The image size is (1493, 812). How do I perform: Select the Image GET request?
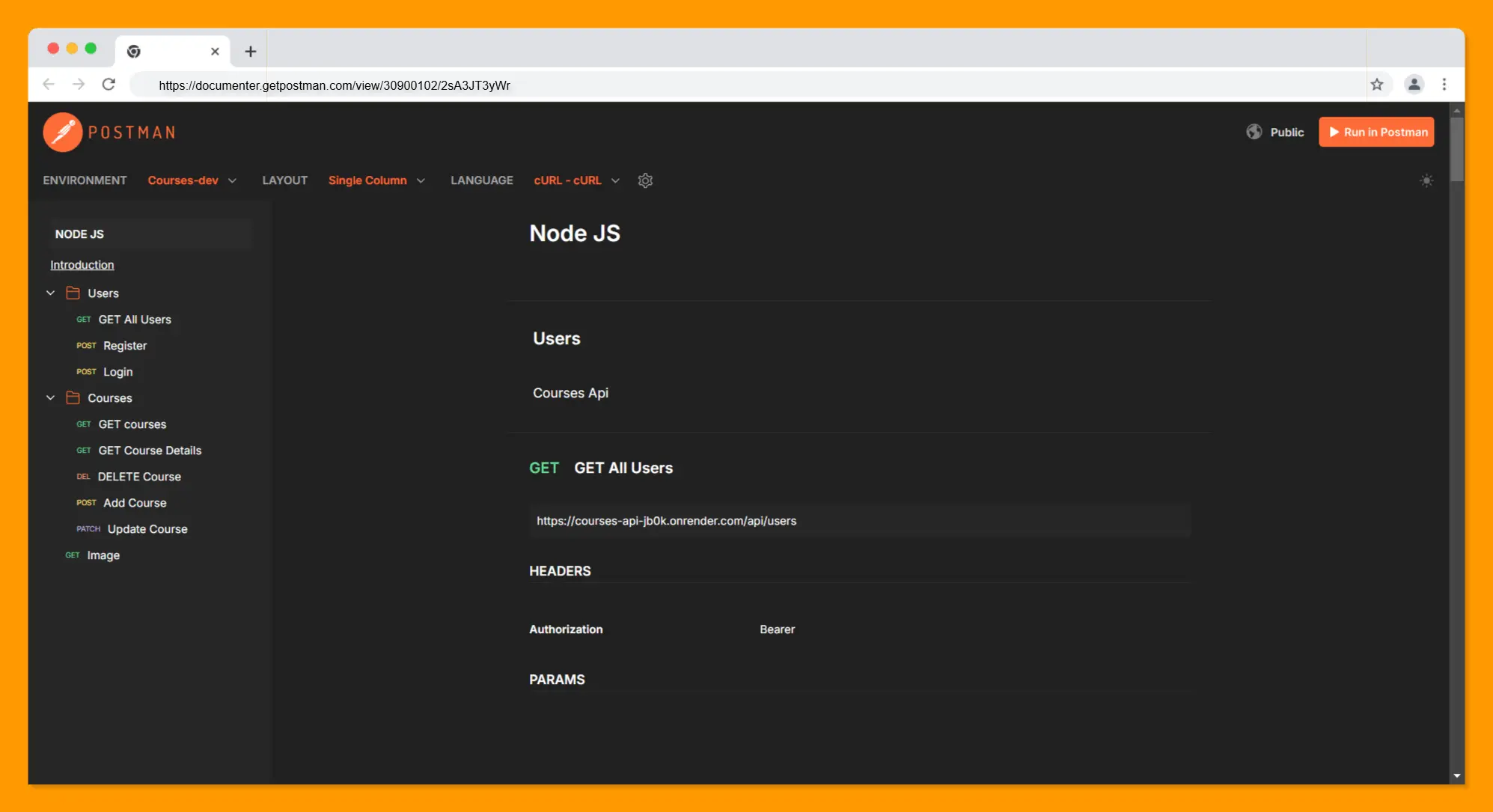click(103, 555)
